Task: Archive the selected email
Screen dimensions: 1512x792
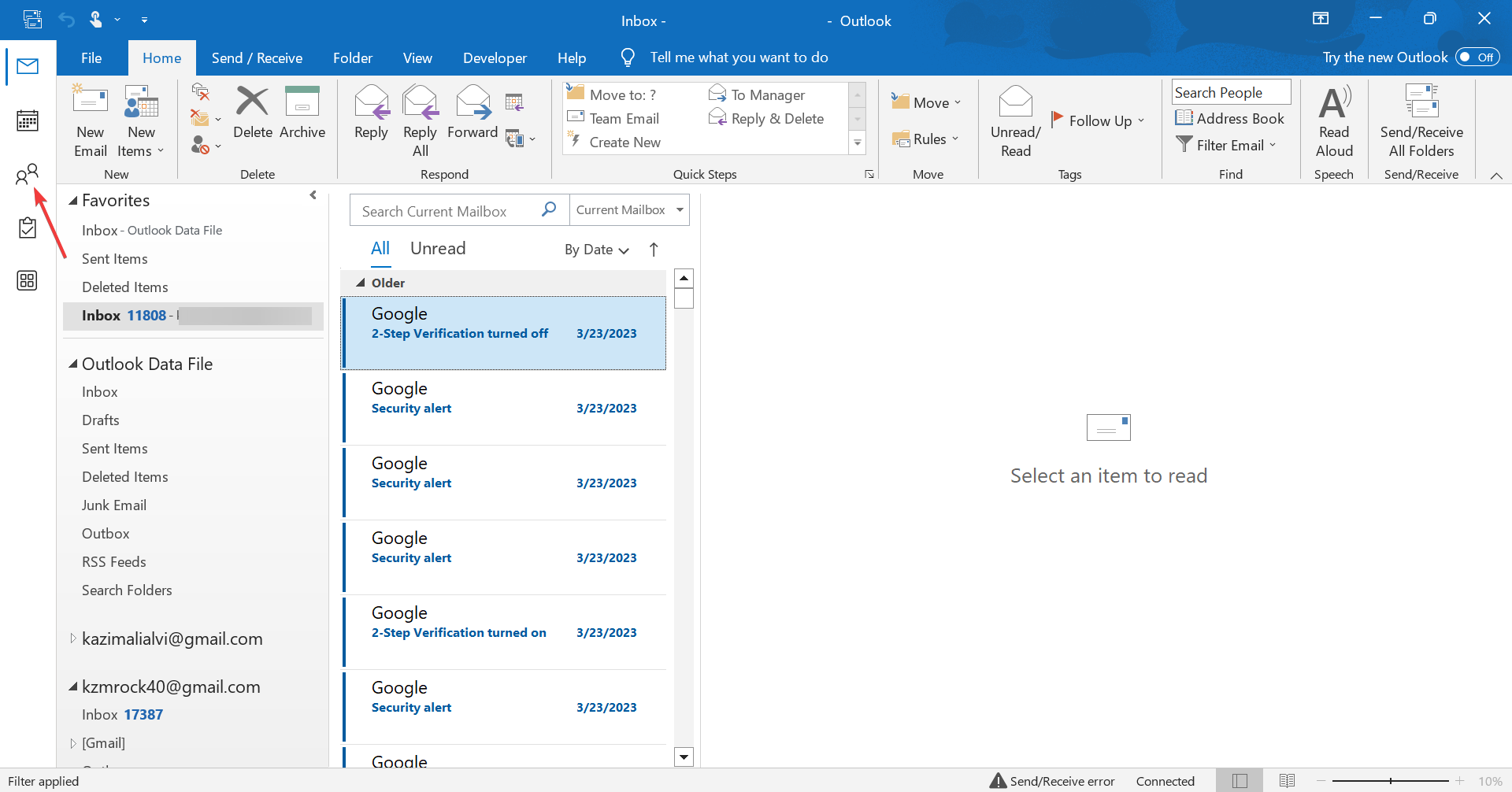Action: [x=302, y=118]
